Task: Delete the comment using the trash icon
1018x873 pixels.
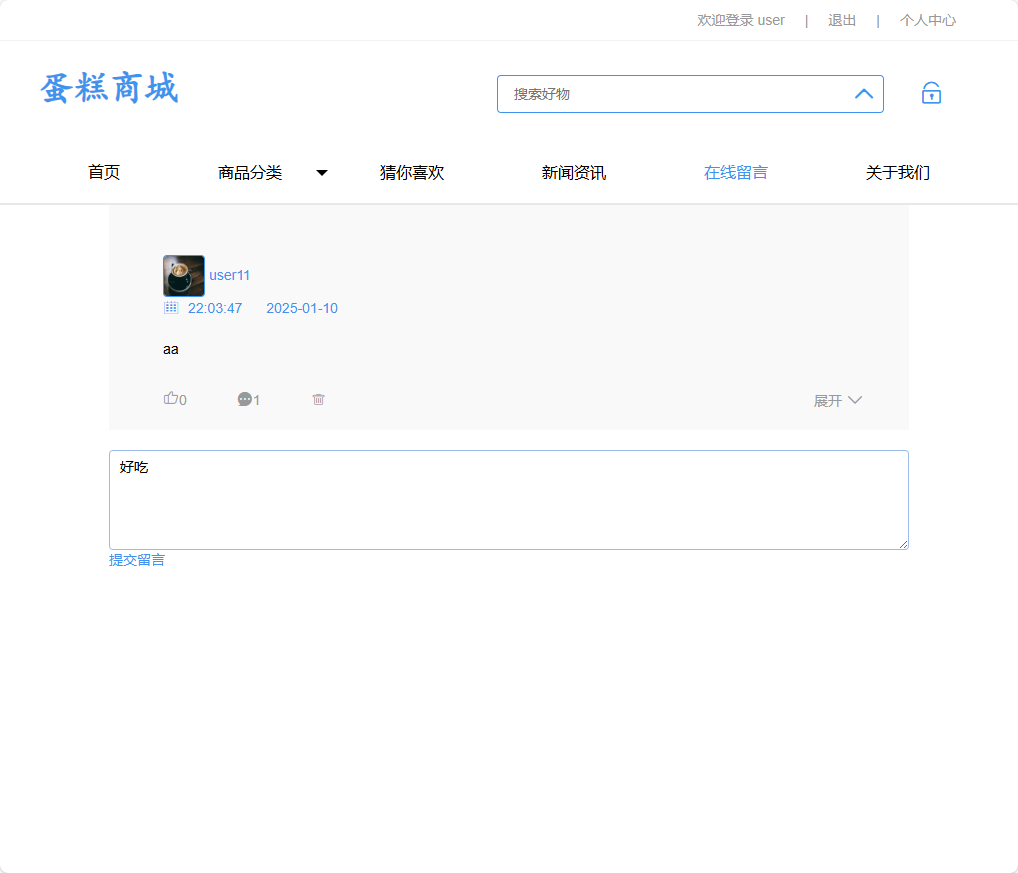Action: point(318,399)
